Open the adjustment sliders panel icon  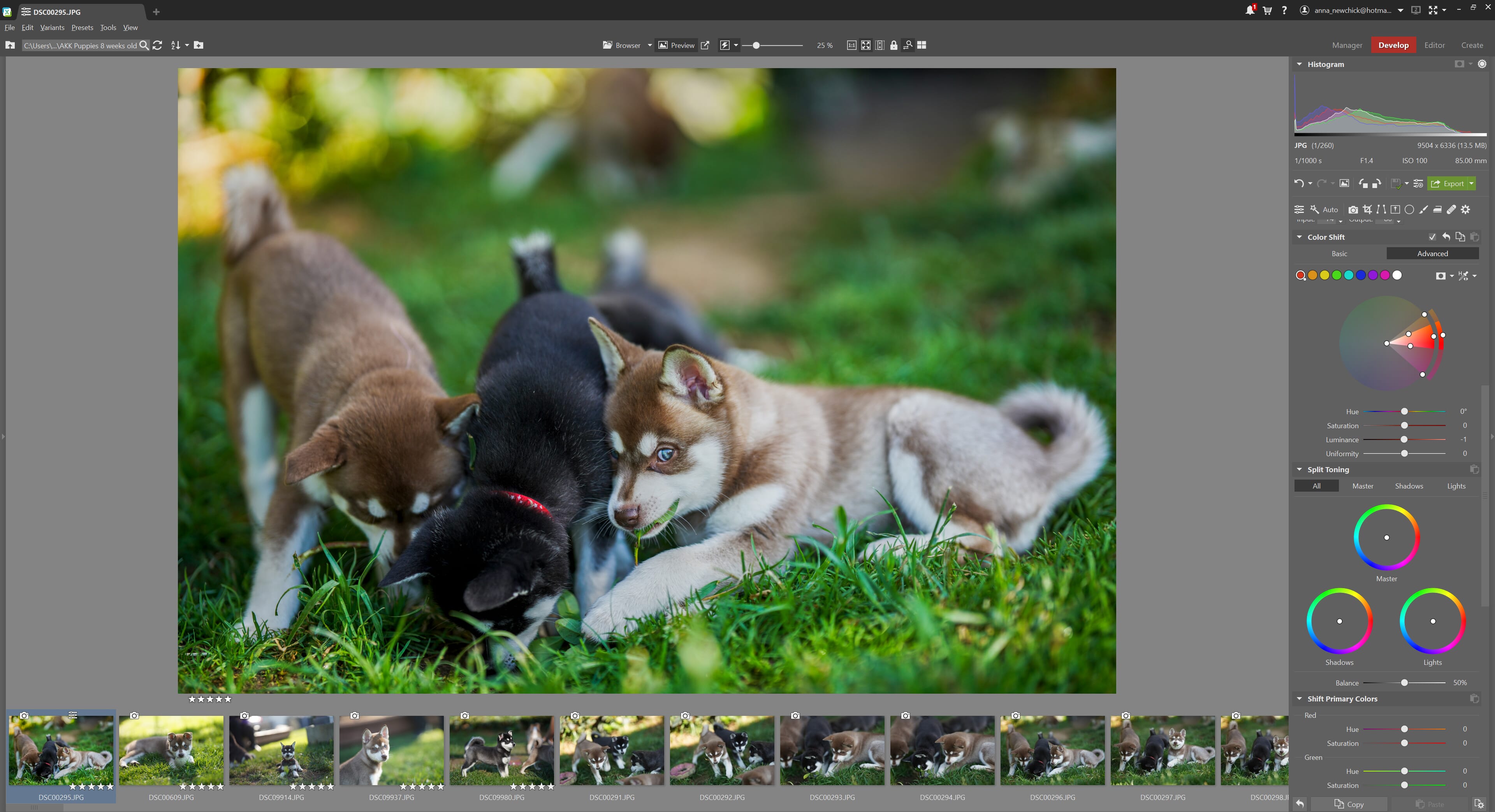(1299, 209)
